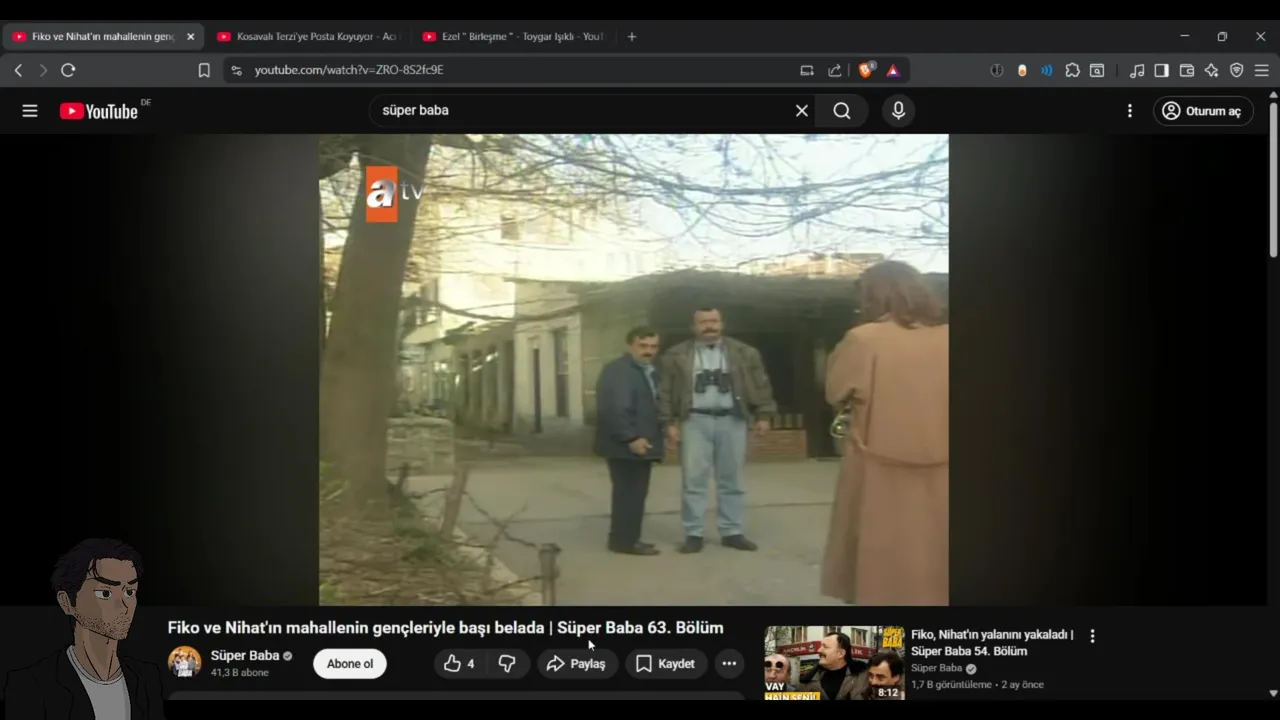This screenshot has width=1280, height=720.
Task: Open the YouTube hamburger guide menu
Action: (x=30, y=111)
